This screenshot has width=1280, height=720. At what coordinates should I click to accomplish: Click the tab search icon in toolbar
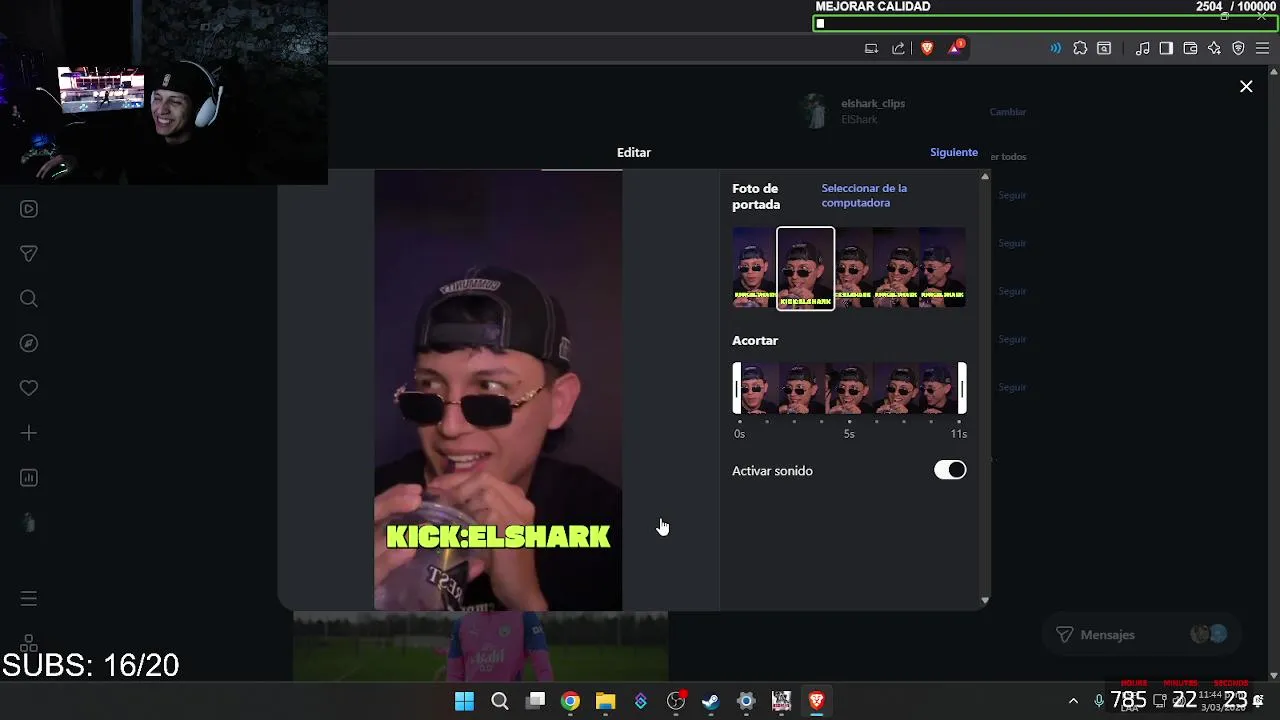pos(1104,48)
